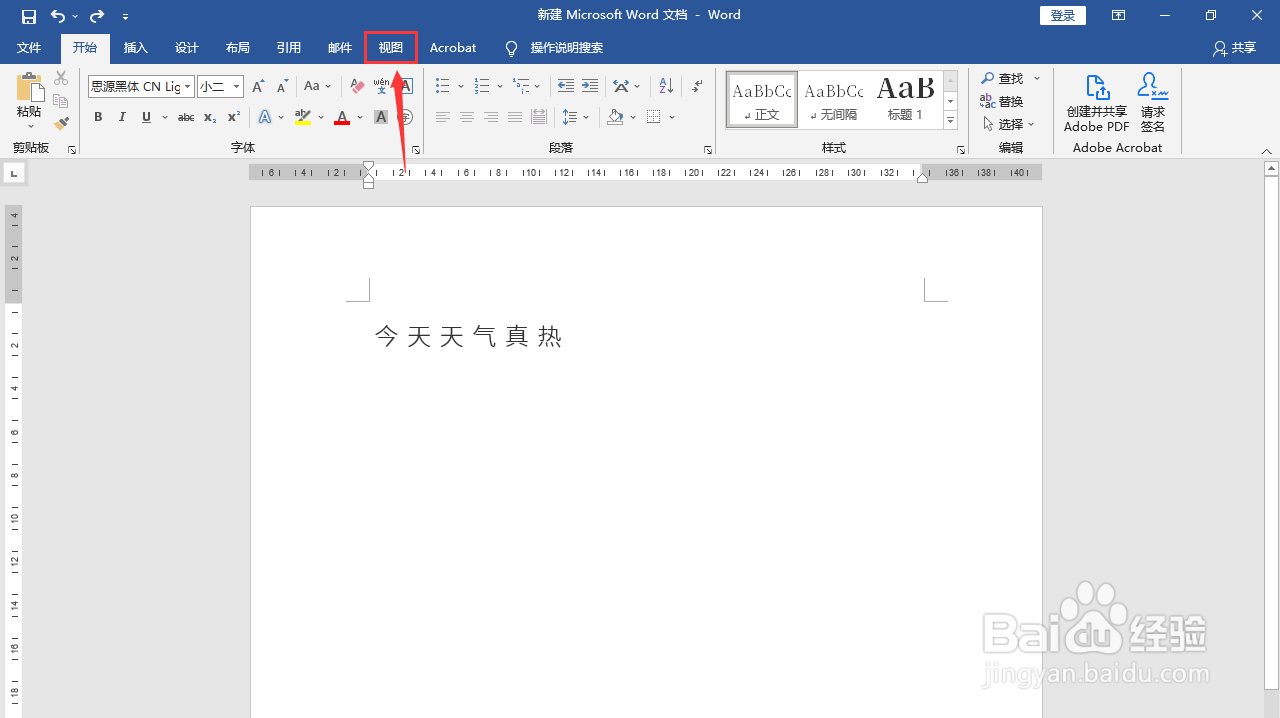
Task: Select the center alignment icon
Action: [x=466, y=117]
